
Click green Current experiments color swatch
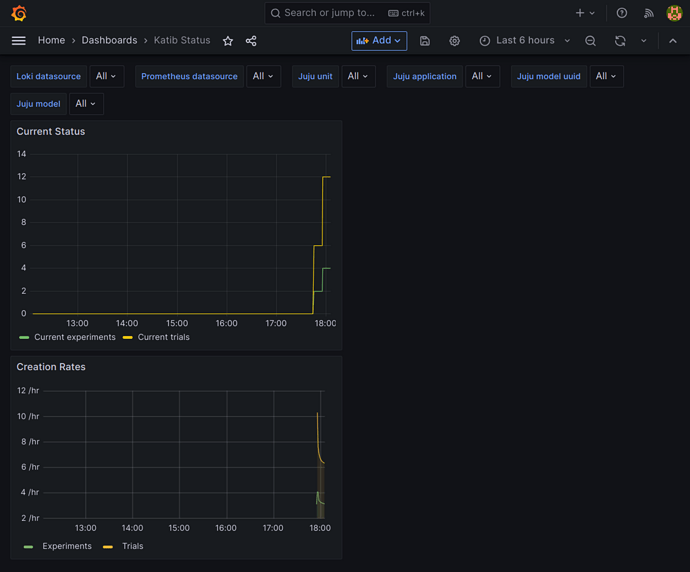(x=24, y=337)
